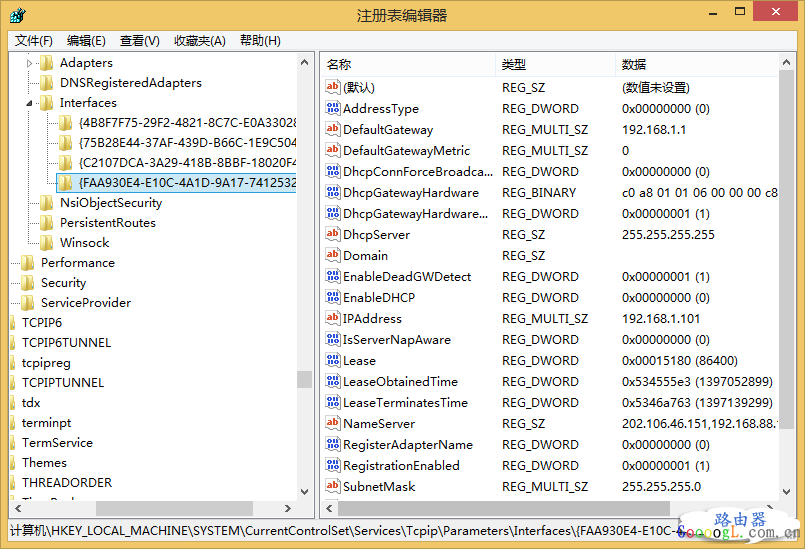Click the Registry Editor icon in title bar

point(18,15)
